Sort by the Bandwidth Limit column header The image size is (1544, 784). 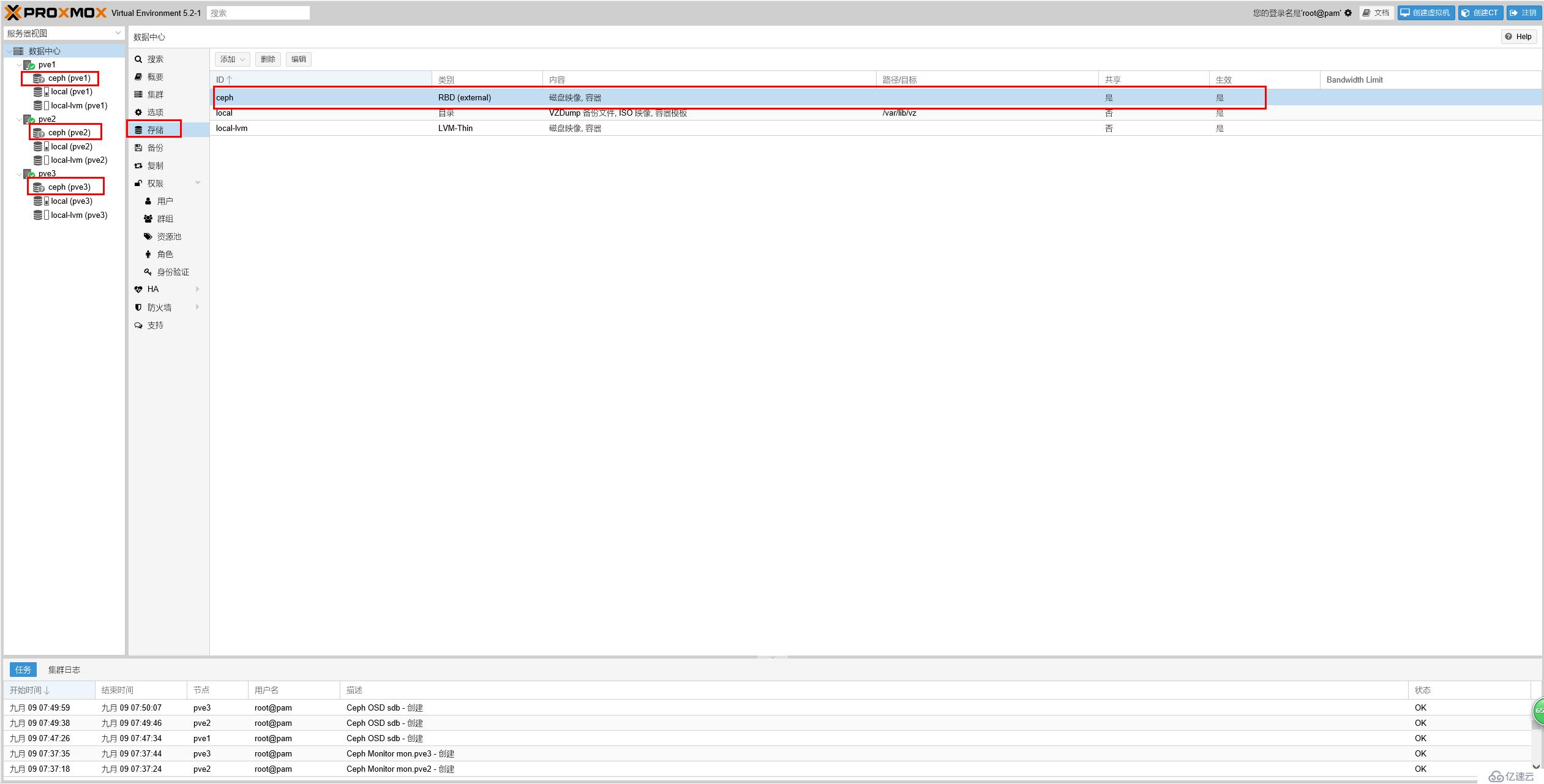1431,80
